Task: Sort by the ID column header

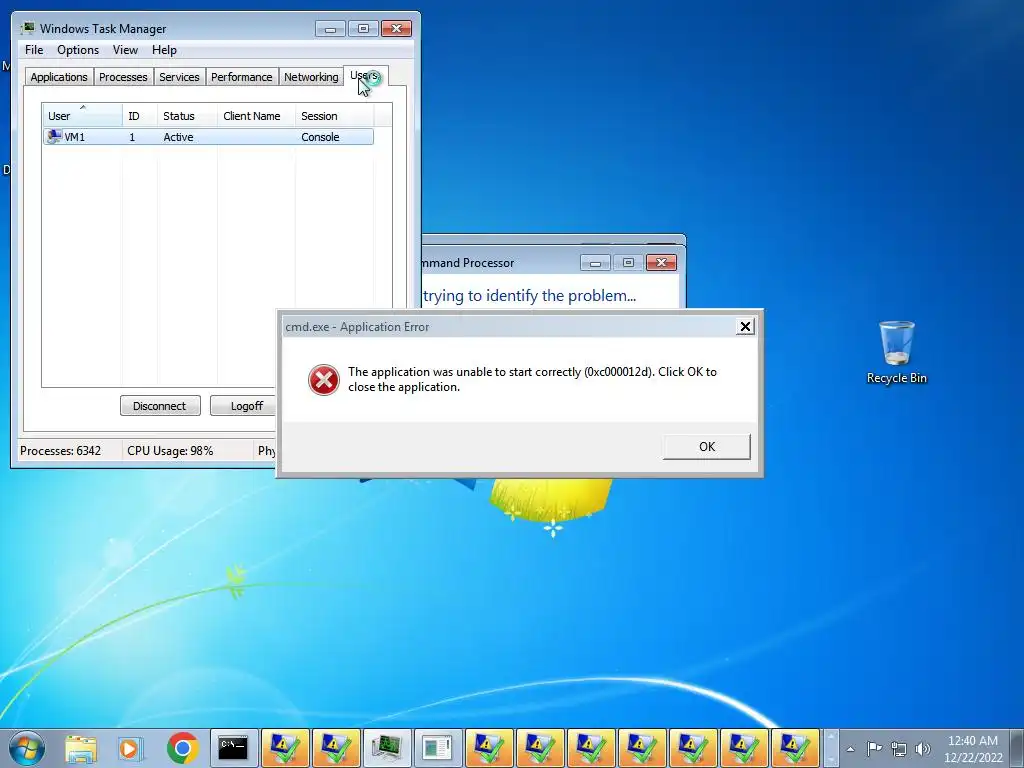Action: [140, 116]
